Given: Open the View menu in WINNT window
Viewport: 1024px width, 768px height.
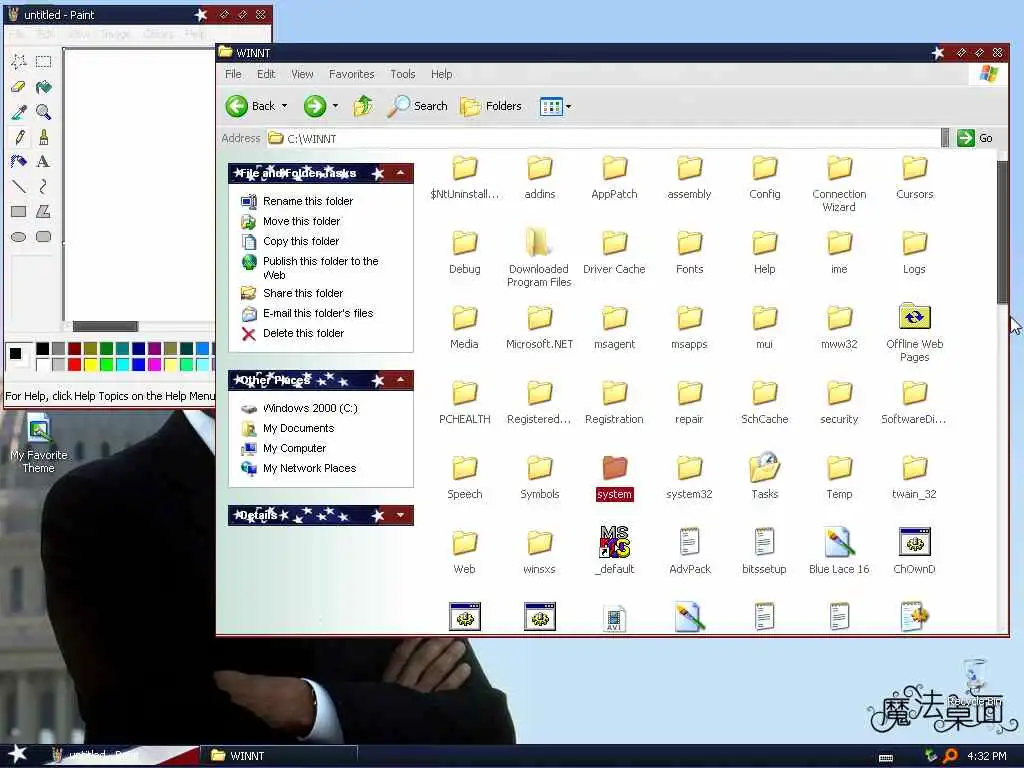Looking at the screenshot, I should pos(302,74).
